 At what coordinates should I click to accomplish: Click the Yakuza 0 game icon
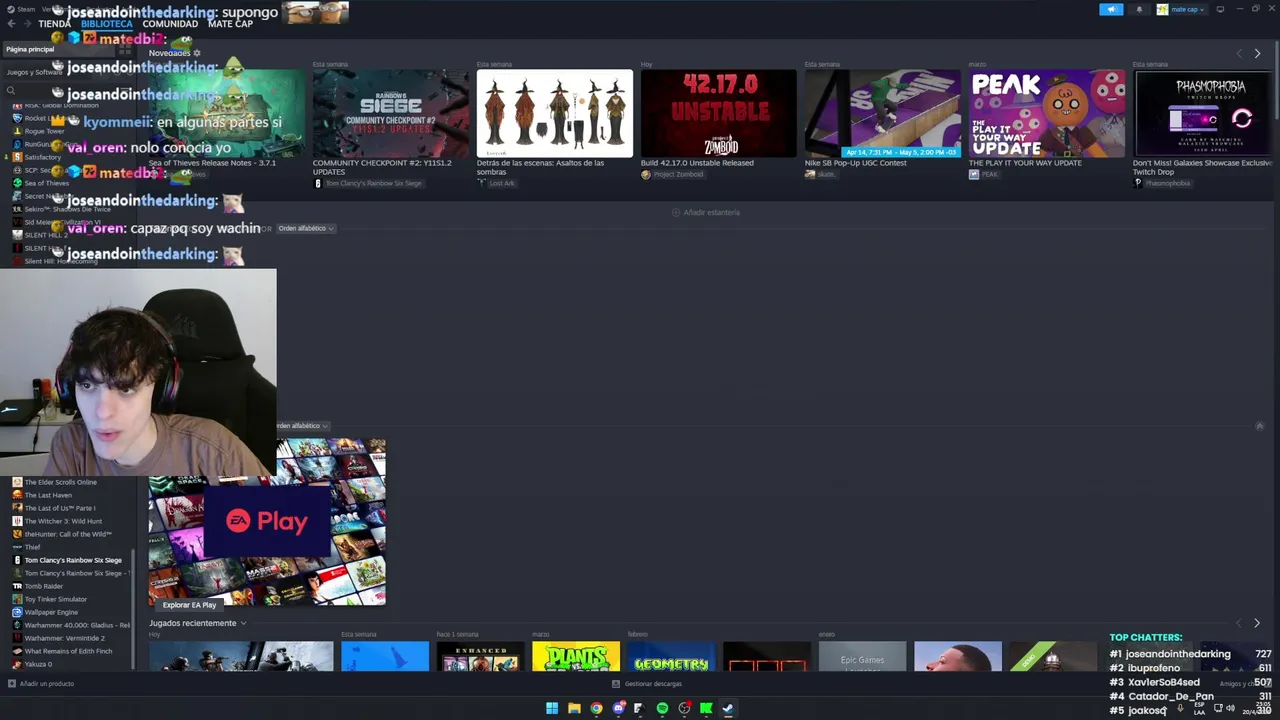[x=17, y=664]
